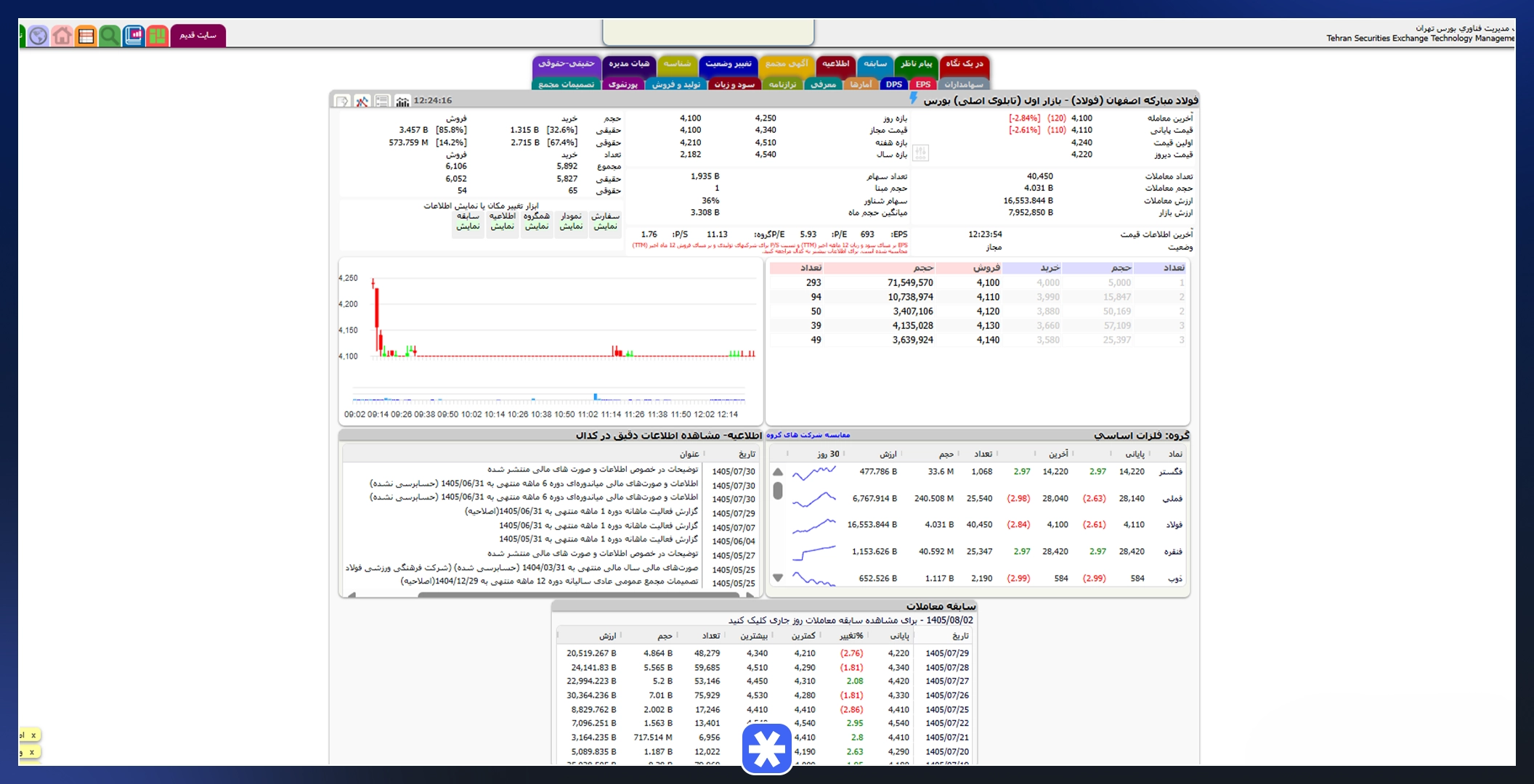Sort announcements by عنوان column
The image size is (1534, 784).
[x=689, y=454]
